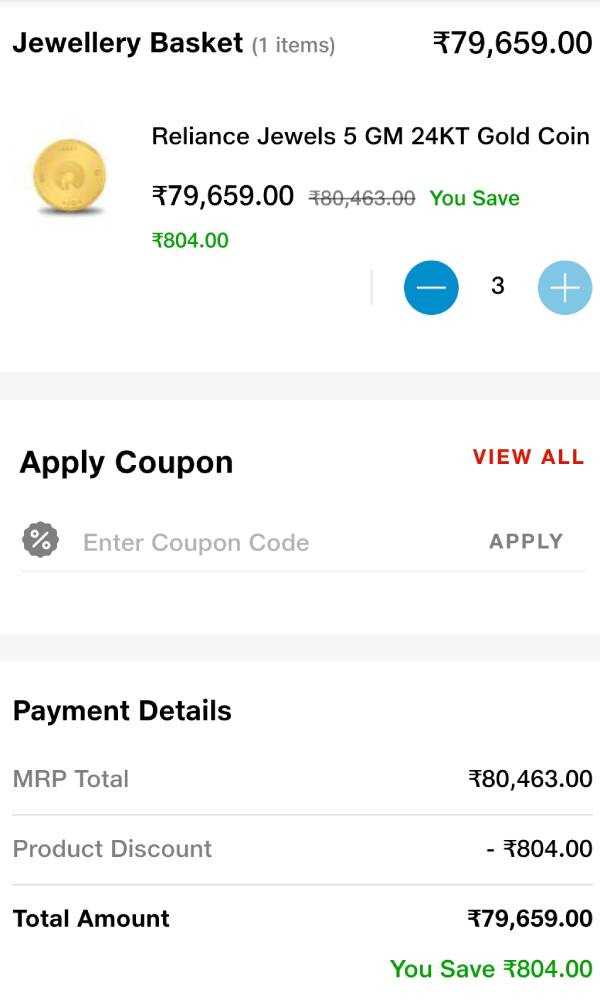The image size is (600, 1000).
Task: Tap the quantity number 3
Action: tap(498, 287)
